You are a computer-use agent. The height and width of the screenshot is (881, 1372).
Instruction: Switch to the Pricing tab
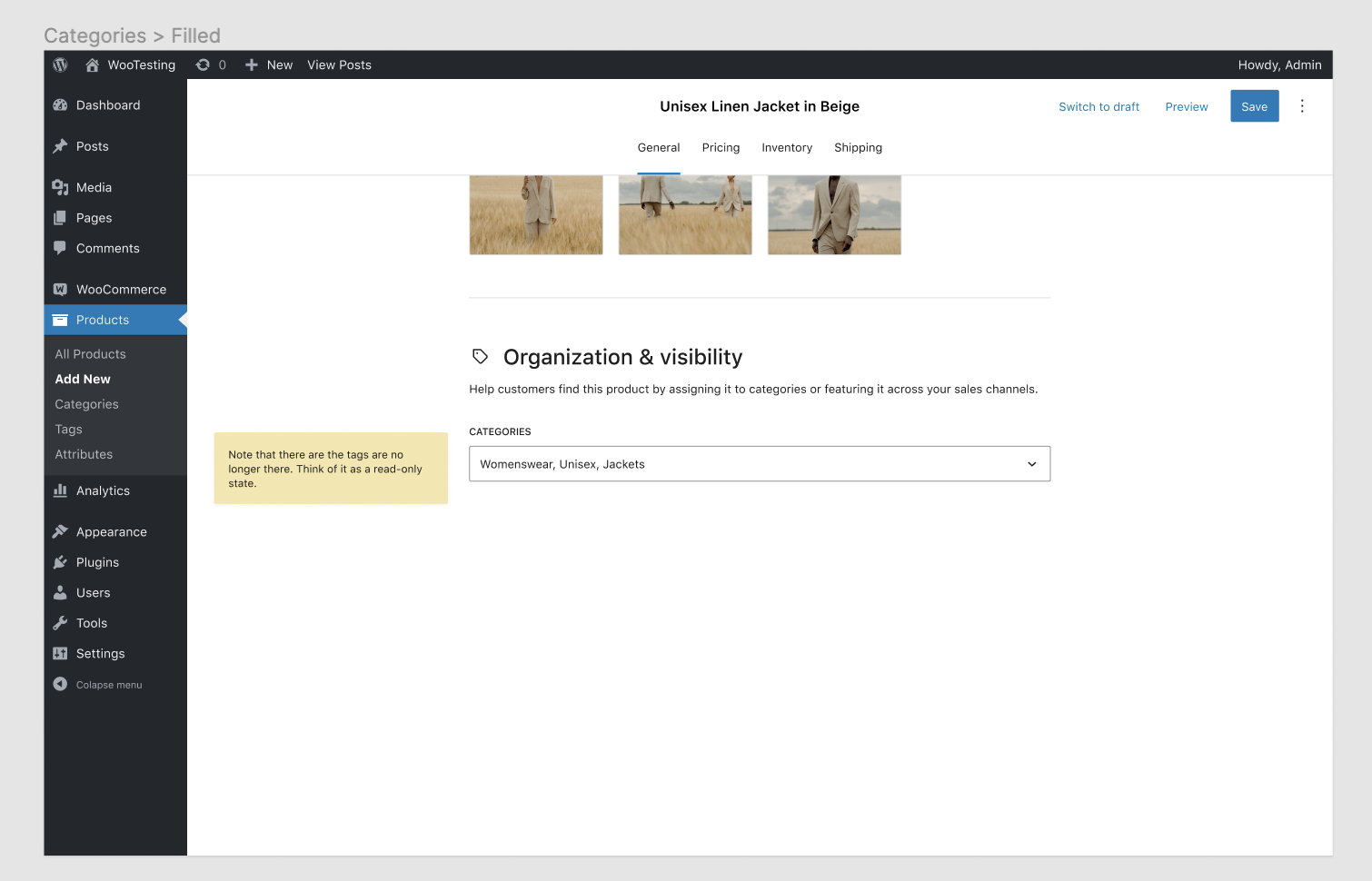(x=721, y=147)
